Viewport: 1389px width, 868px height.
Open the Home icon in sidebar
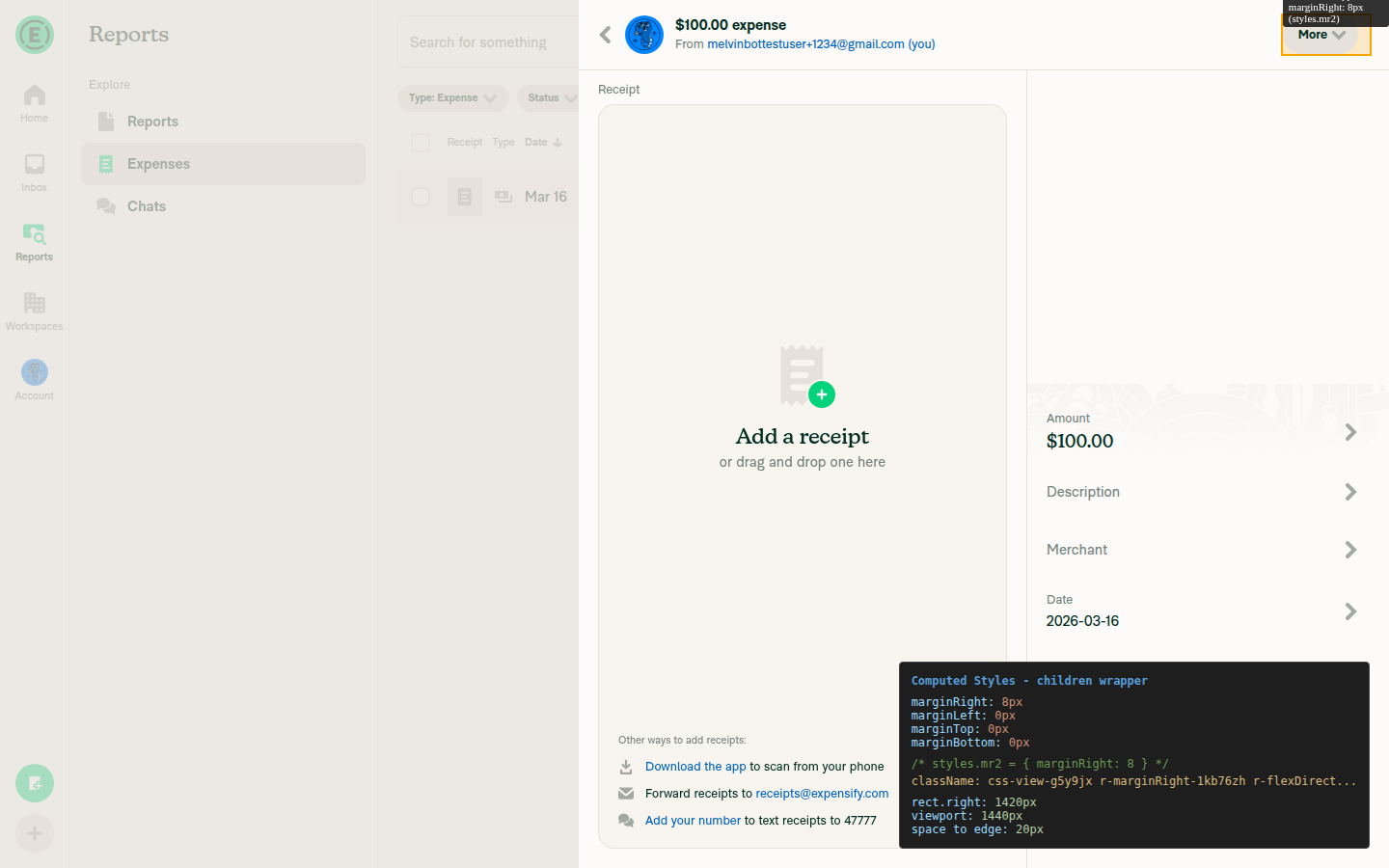click(x=35, y=103)
